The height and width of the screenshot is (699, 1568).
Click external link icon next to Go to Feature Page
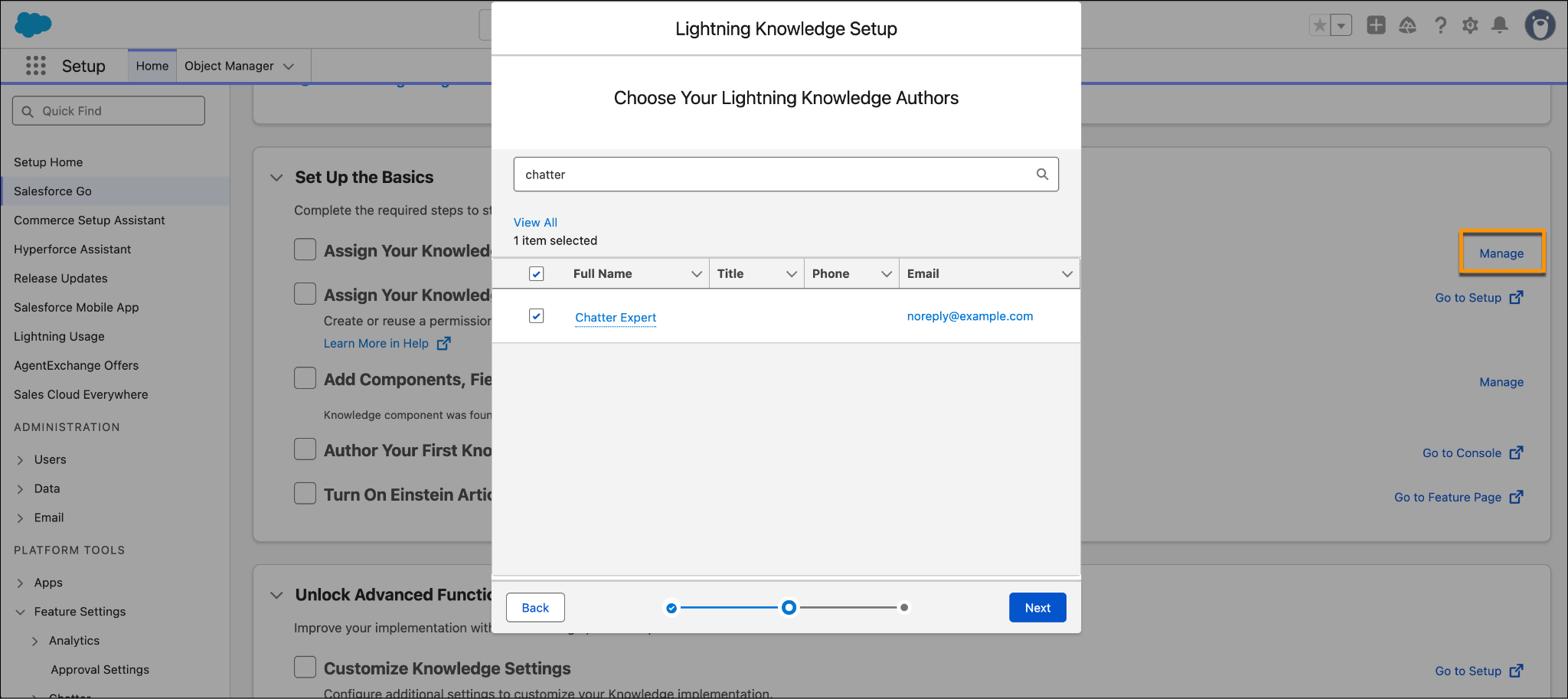tap(1516, 497)
